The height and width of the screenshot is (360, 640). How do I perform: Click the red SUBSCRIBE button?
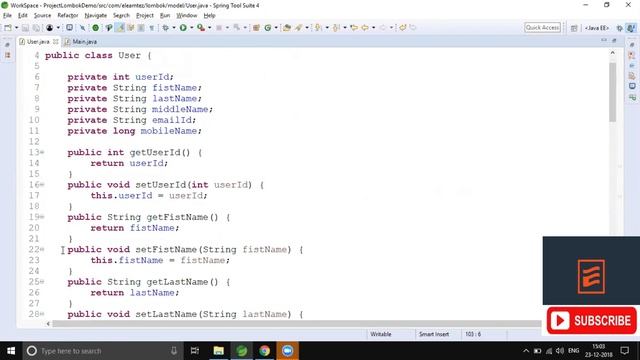(x=591, y=320)
